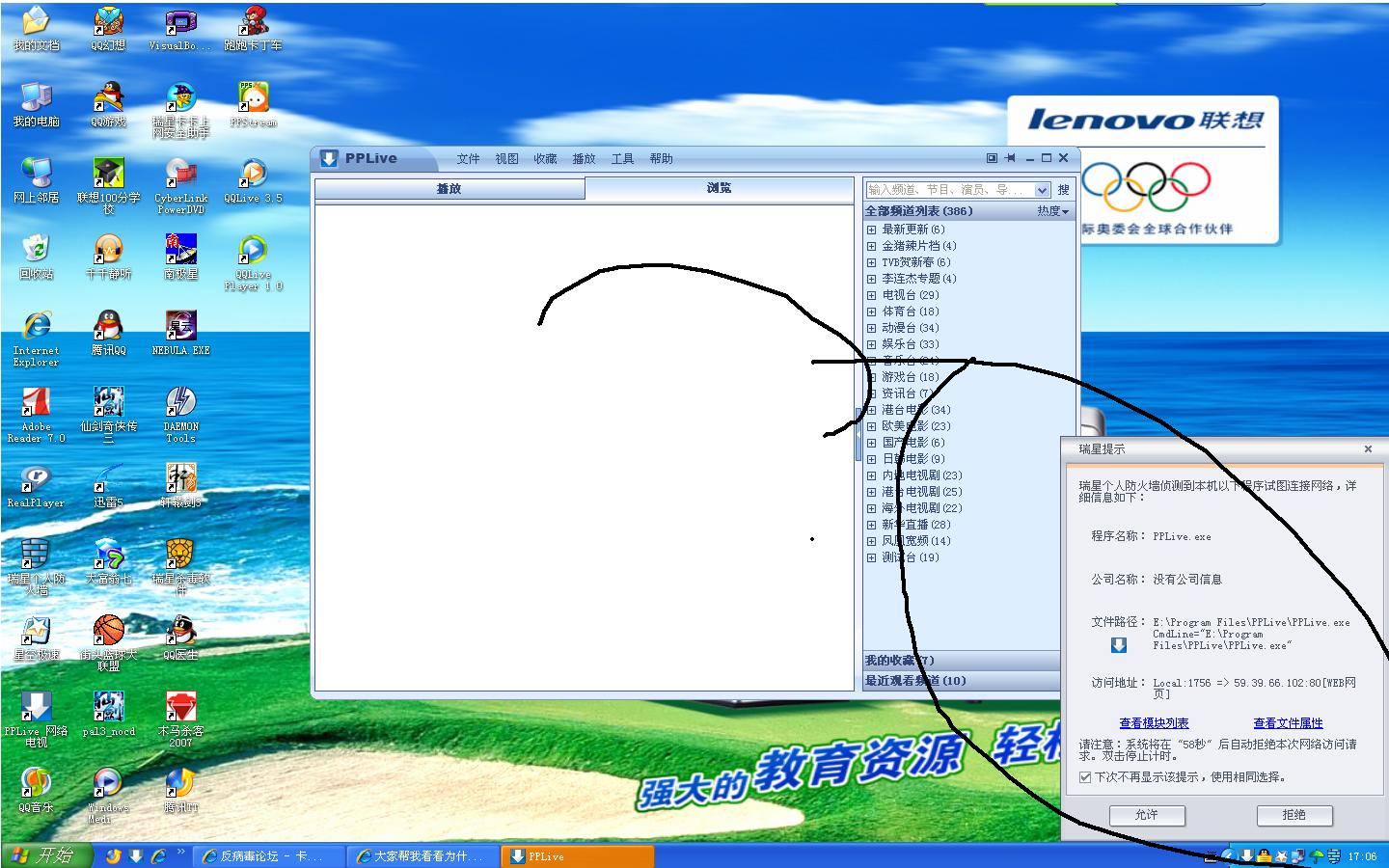Click the 网上邻居 desktop icon
The image size is (1389, 868).
point(36,181)
